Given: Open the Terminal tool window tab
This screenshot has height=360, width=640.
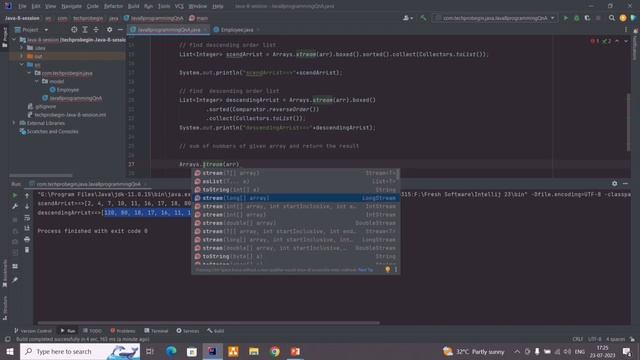Looking at the screenshot, I should (x=156, y=331).
